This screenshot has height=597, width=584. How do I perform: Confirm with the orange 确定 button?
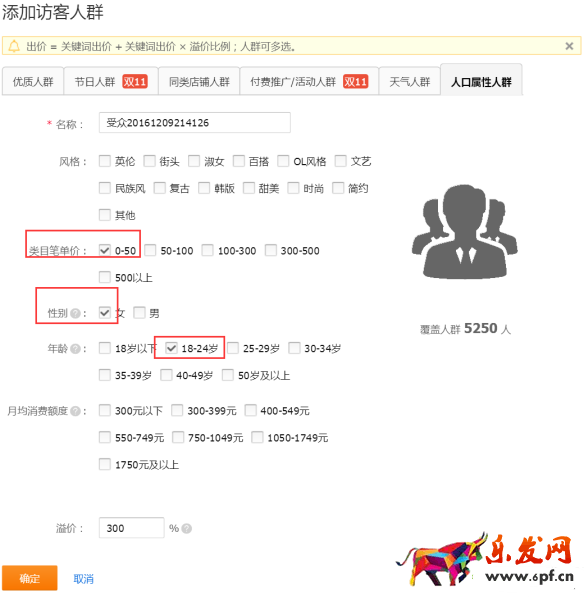pyautogui.click(x=30, y=578)
